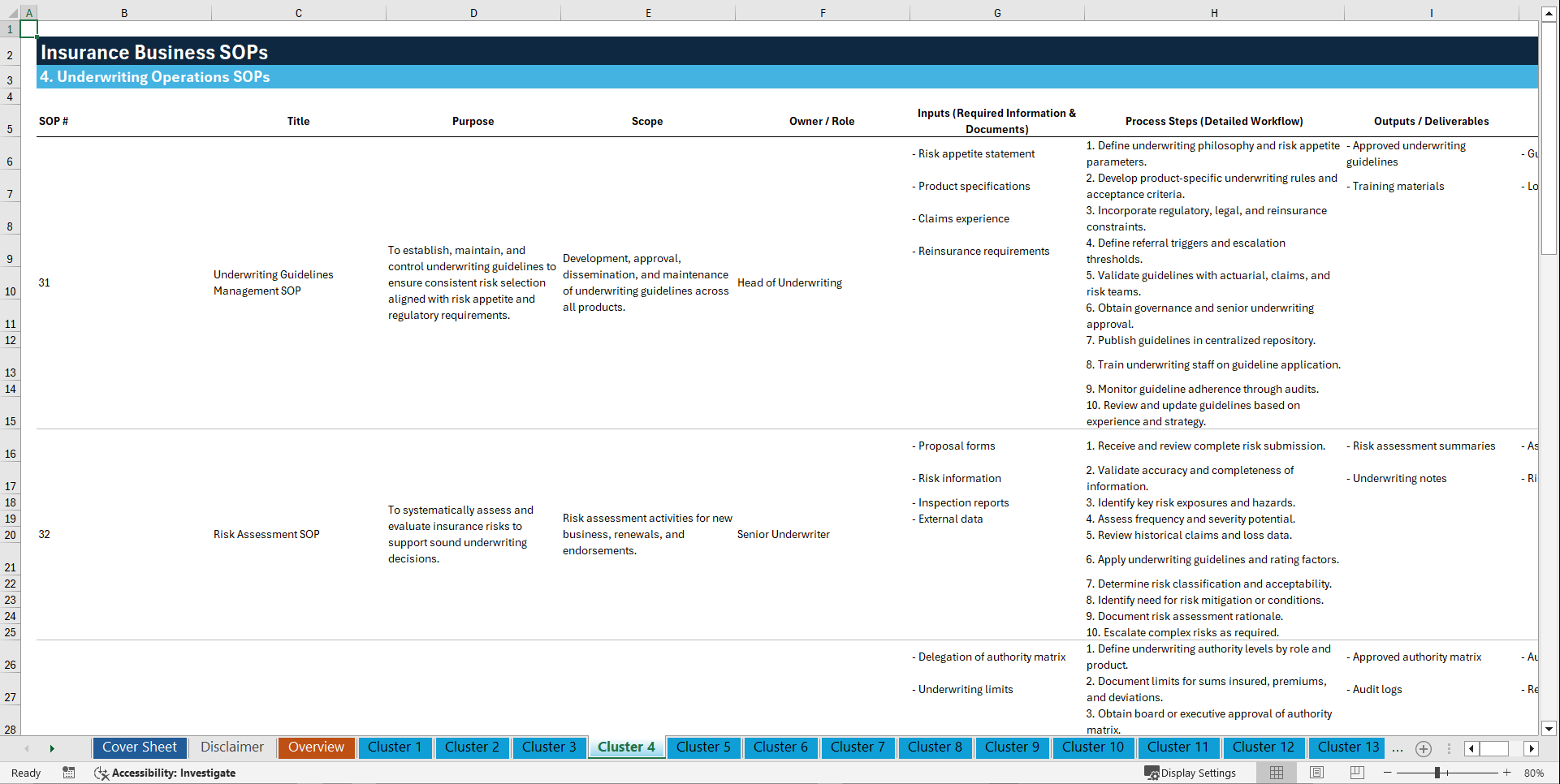Click the macro recording icon in status bar
This screenshot has width=1560, height=784.
coord(69,773)
